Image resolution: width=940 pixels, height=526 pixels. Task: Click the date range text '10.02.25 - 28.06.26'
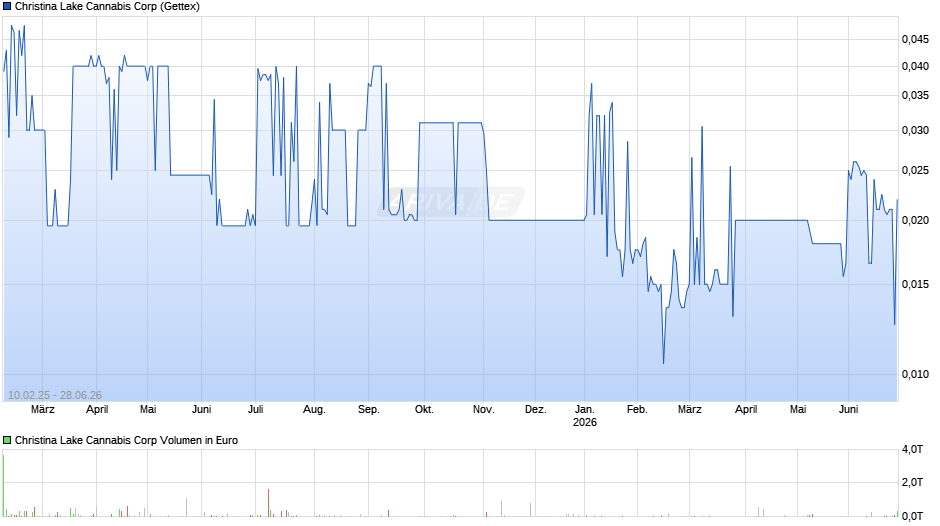pos(55,395)
